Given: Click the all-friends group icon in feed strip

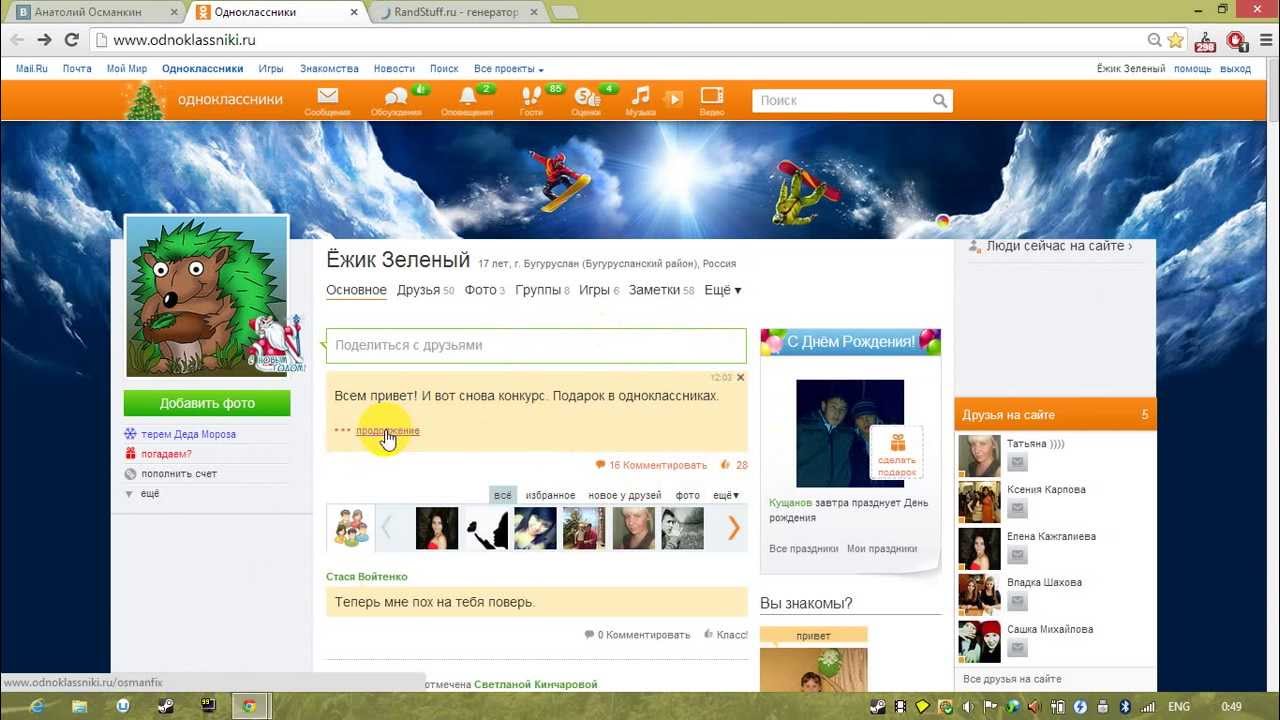Looking at the screenshot, I should pyautogui.click(x=351, y=527).
